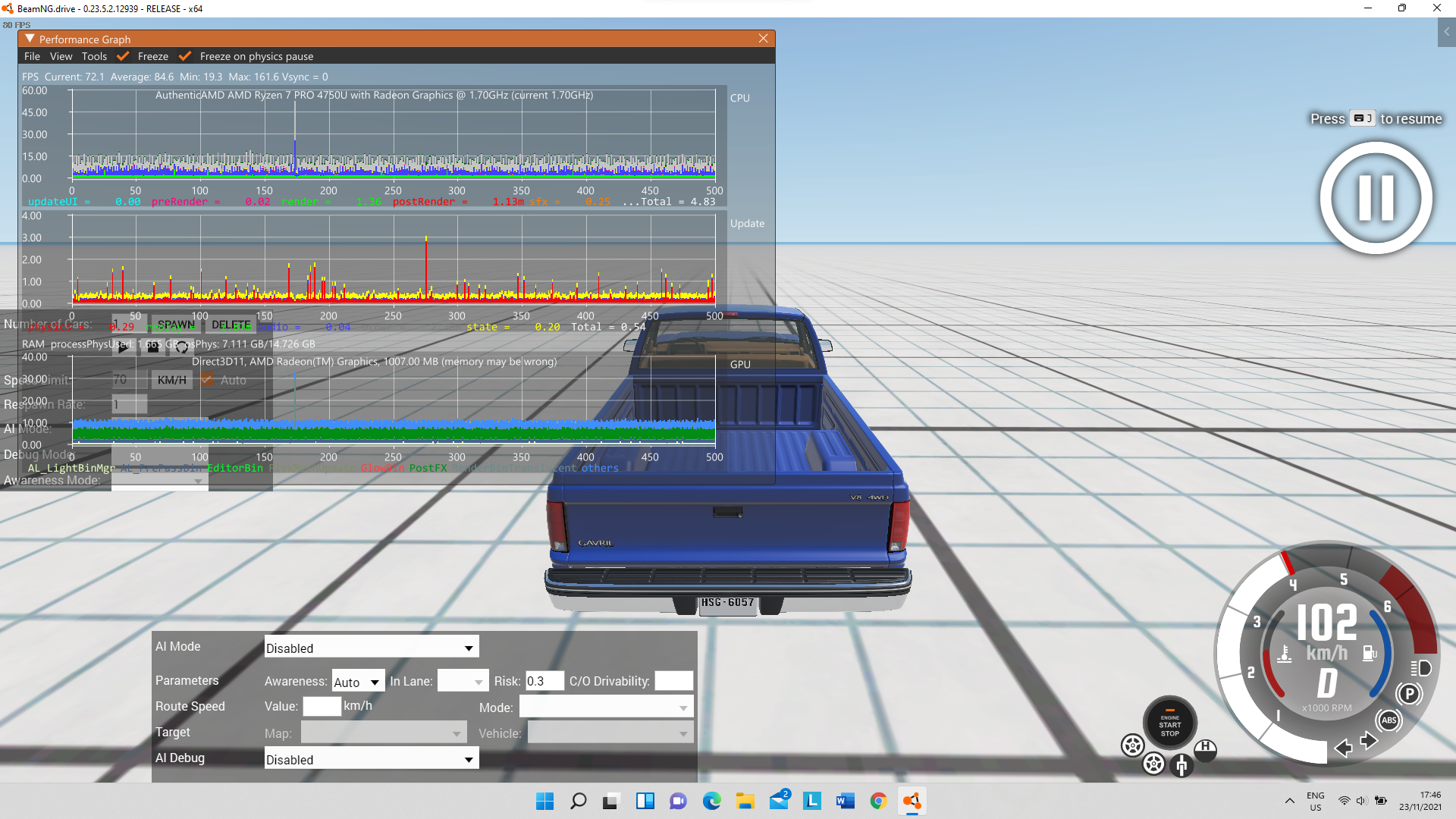Click the H transfer-case range icon

click(1205, 748)
